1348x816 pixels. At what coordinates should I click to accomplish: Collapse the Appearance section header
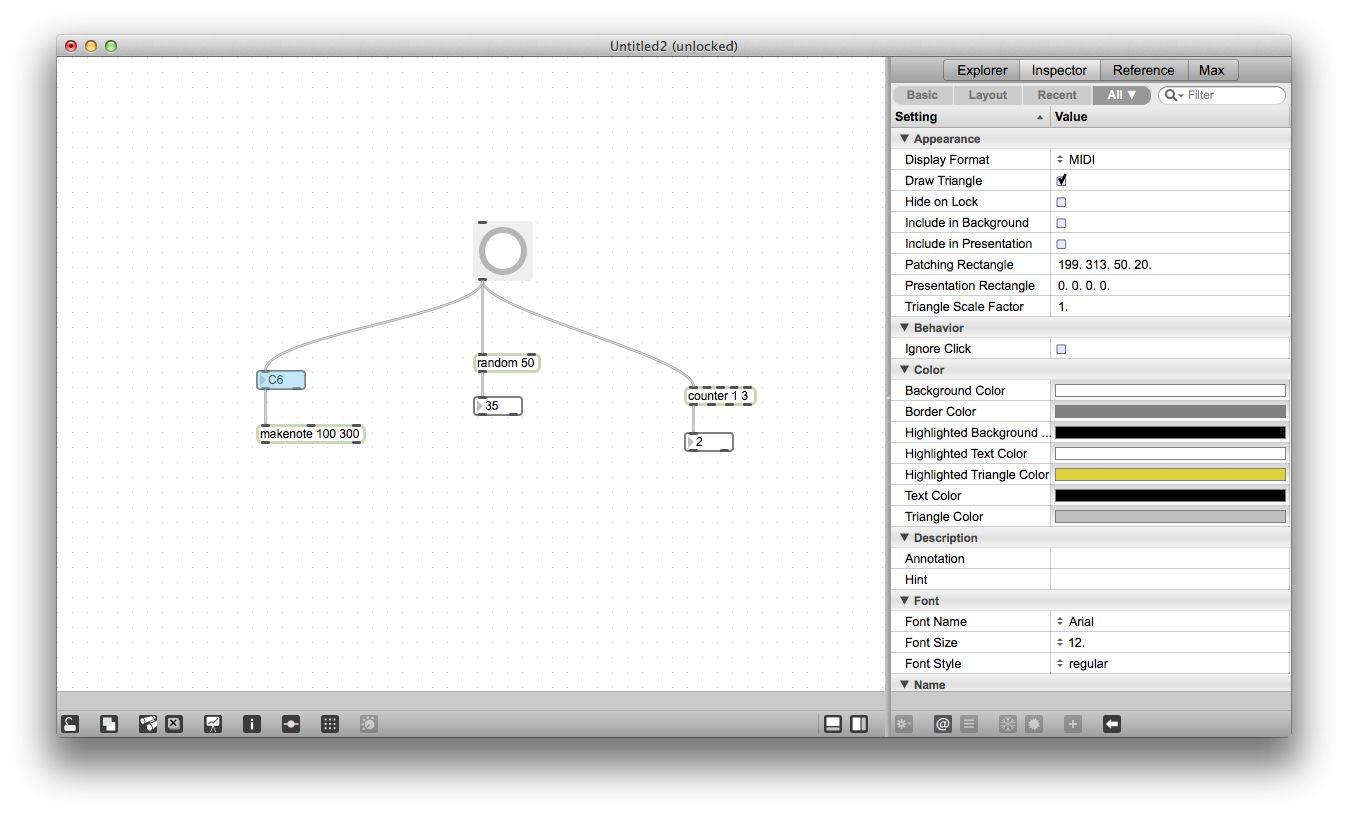coord(904,138)
